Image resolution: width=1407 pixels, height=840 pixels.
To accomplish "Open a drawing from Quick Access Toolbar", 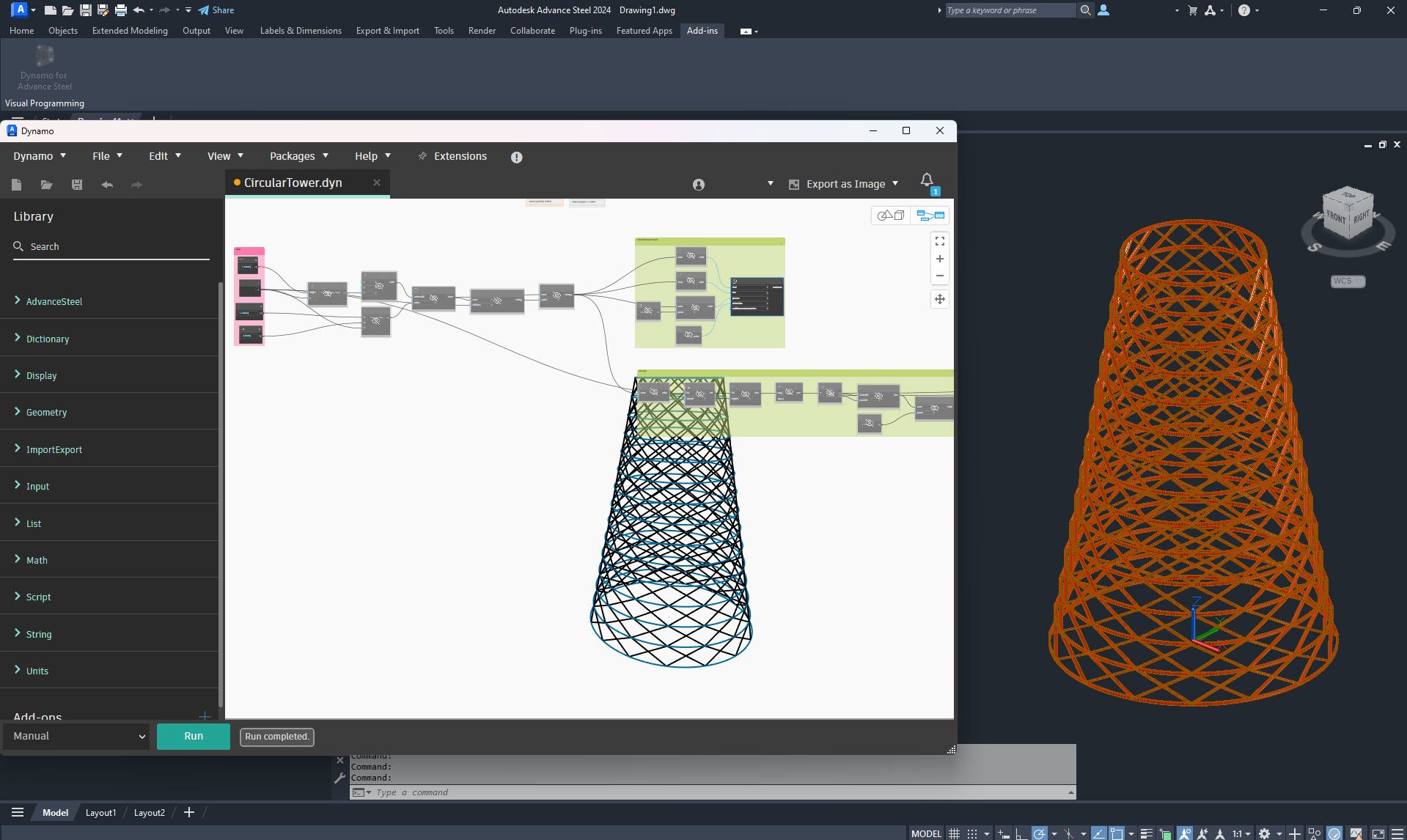I will click(x=67, y=10).
